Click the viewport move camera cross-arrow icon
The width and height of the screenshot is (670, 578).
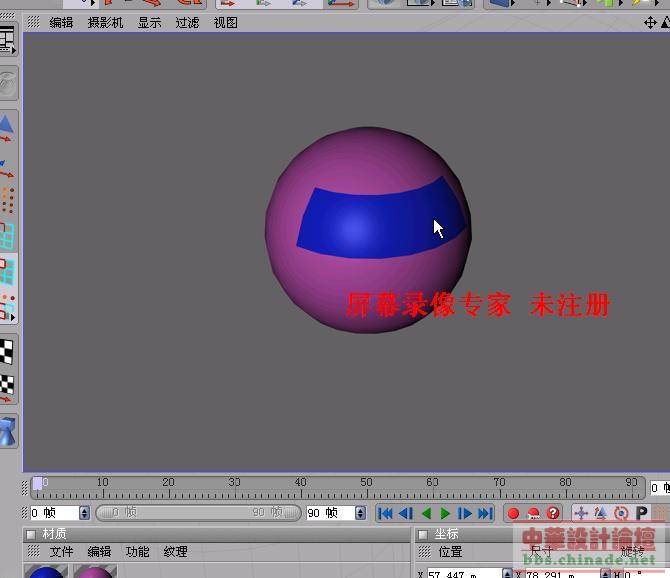tap(650, 22)
